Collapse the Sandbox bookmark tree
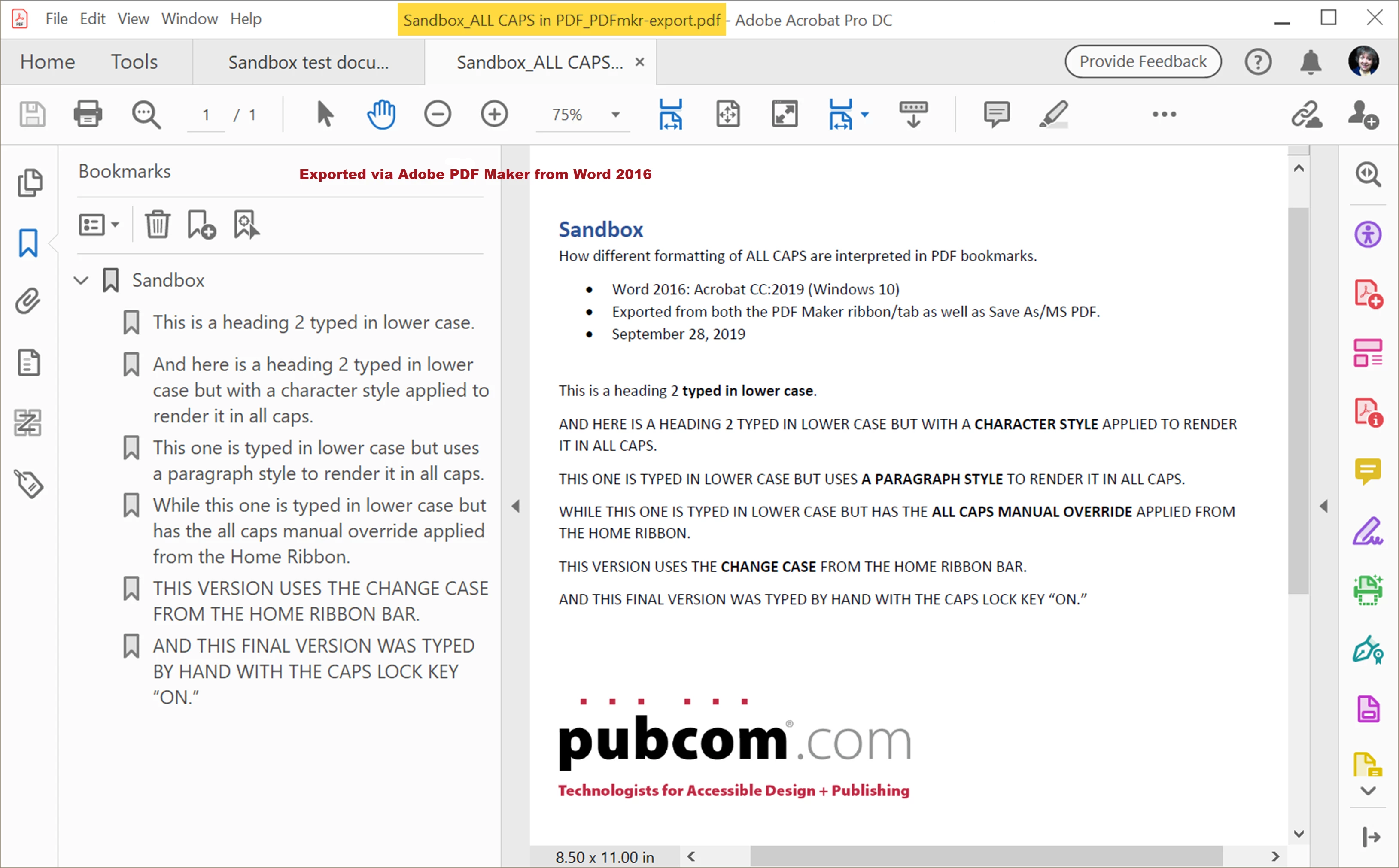 [x=81, y=280]
